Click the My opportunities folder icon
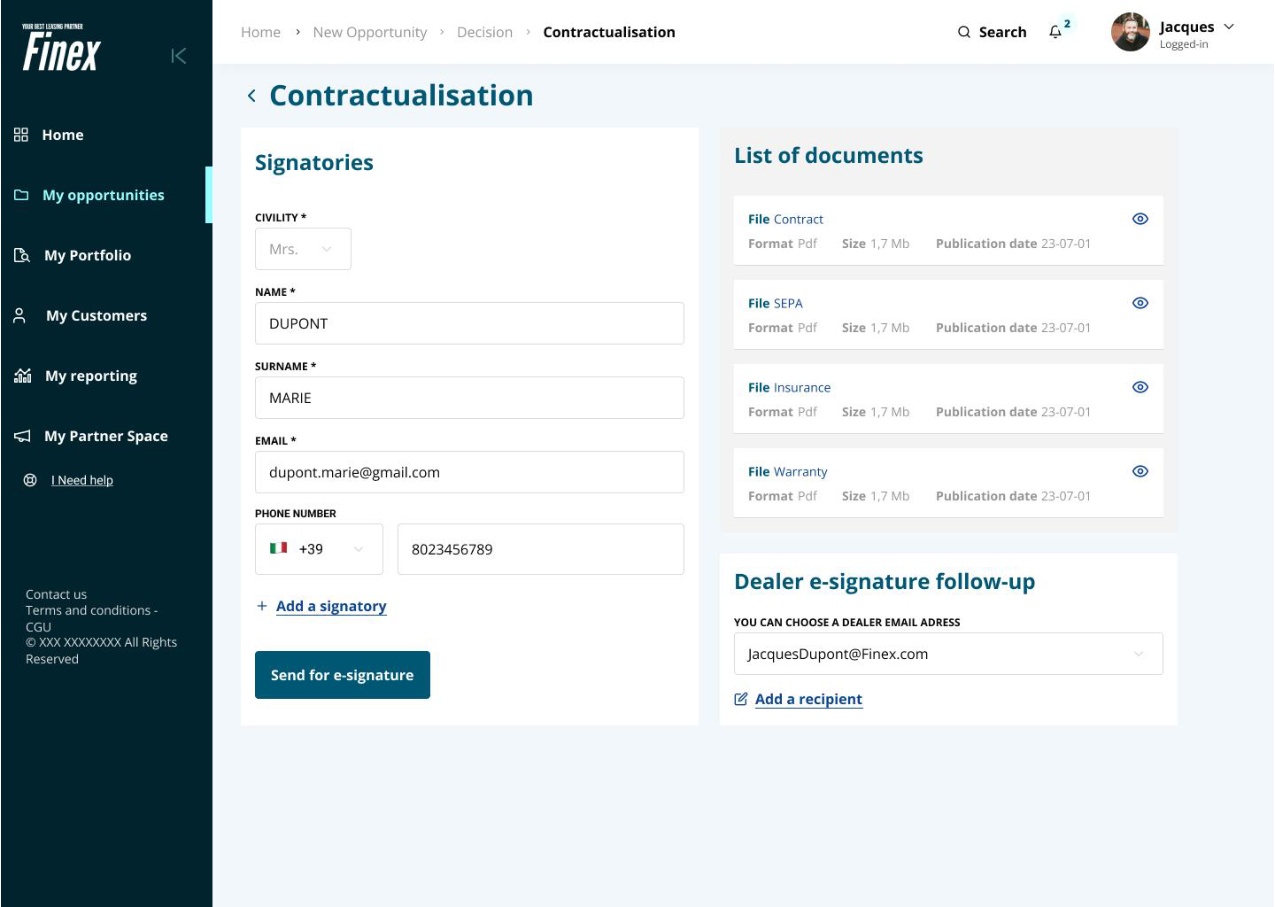Screen dimensions: 1275x907 pyautogui.click(x=21, y=196)
